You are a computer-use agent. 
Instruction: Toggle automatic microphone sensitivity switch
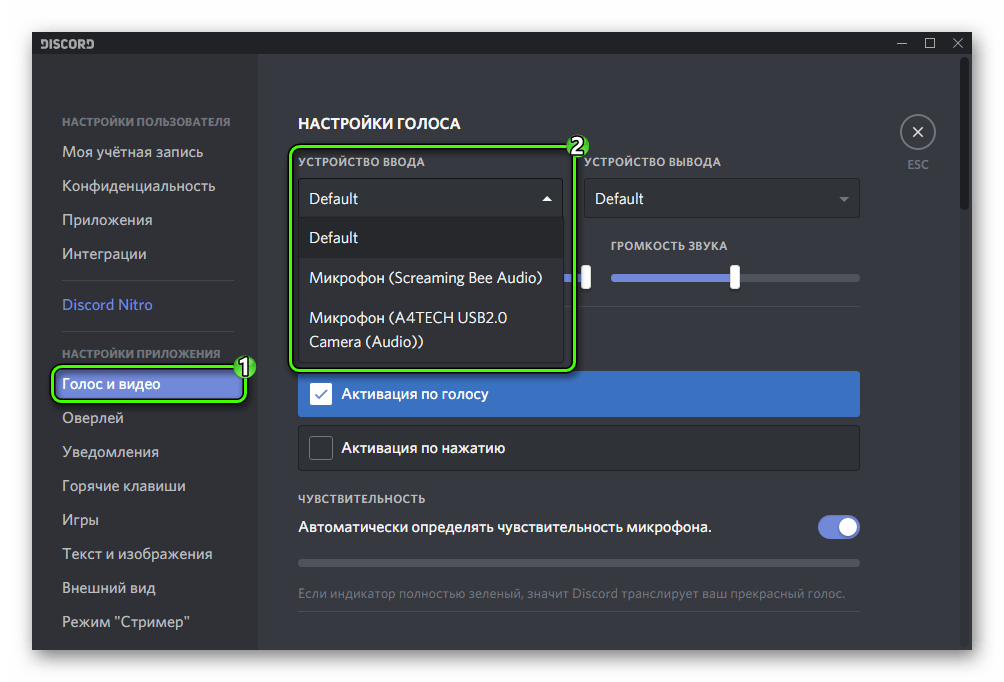(838, 527)
